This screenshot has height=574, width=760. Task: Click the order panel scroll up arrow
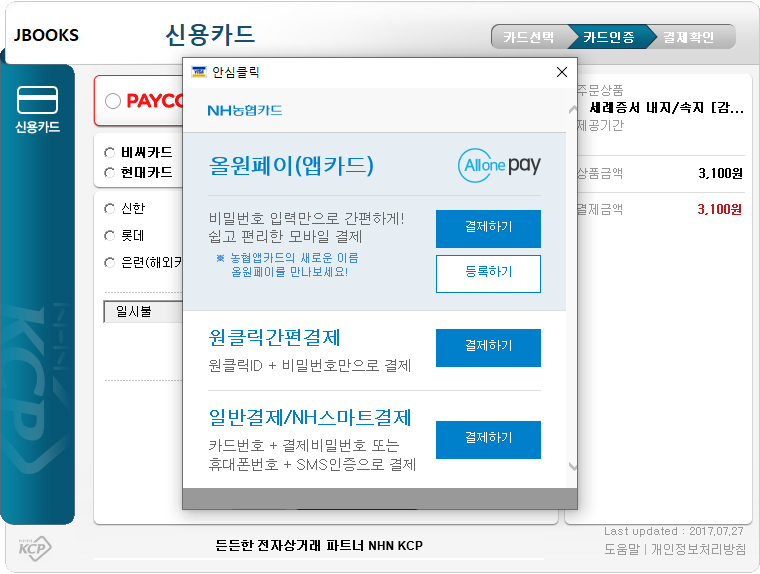pos(573,110)
